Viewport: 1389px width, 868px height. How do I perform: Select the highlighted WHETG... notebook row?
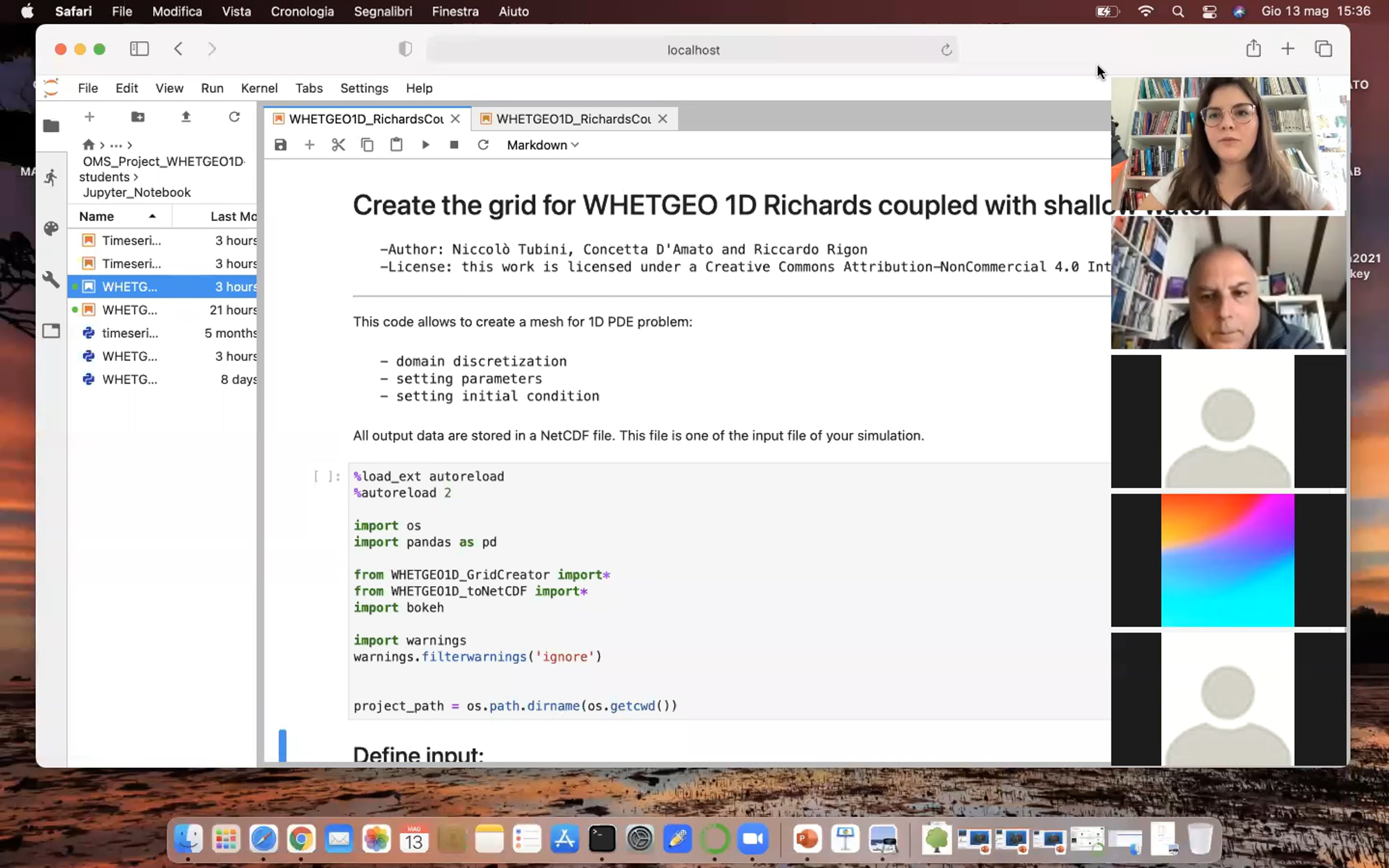[162, 286]
